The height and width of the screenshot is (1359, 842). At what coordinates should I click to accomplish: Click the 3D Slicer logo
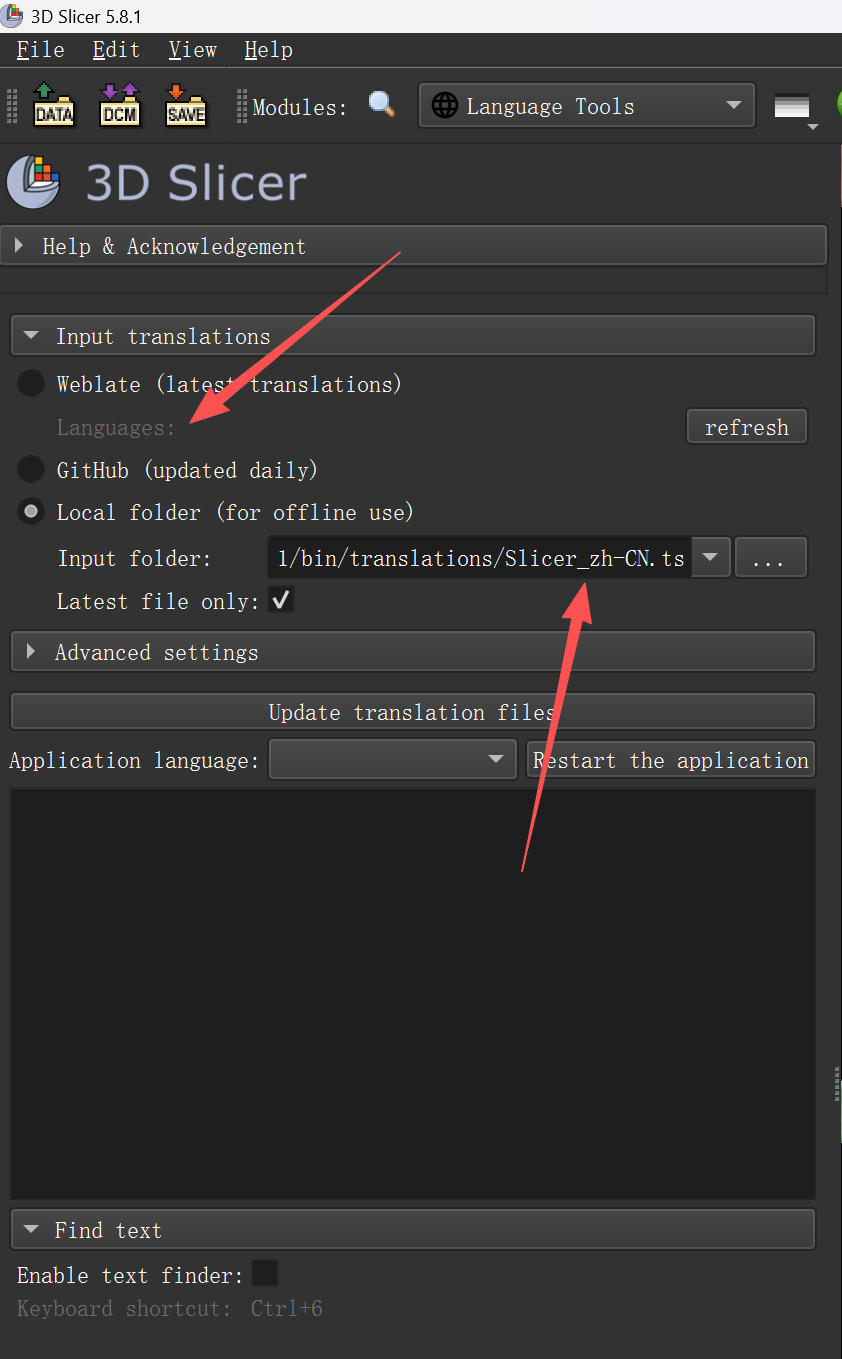pyautogui.click(x=34, y=182)
